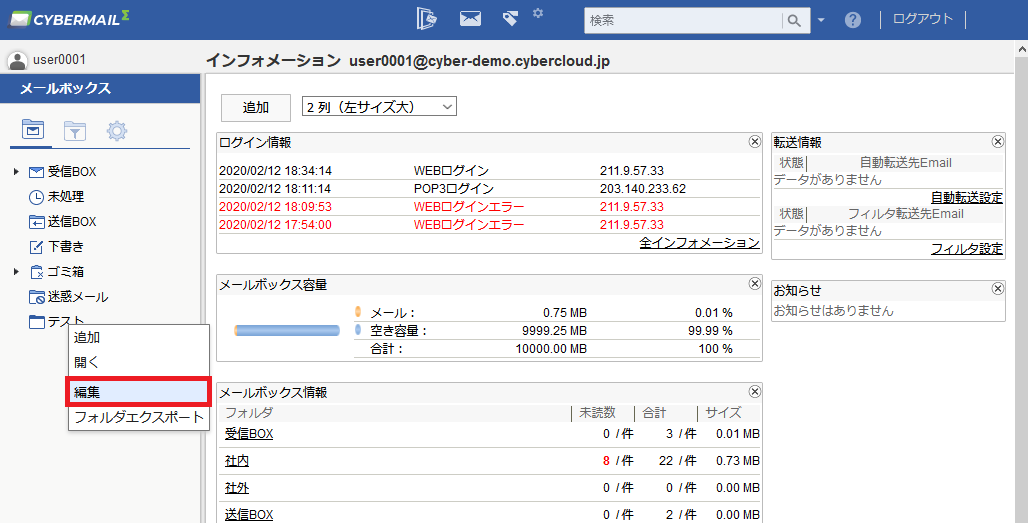Close the メールボックス情報 panel
The height and width of the screenshot is (523, 1028).
(x=755, y=391)
